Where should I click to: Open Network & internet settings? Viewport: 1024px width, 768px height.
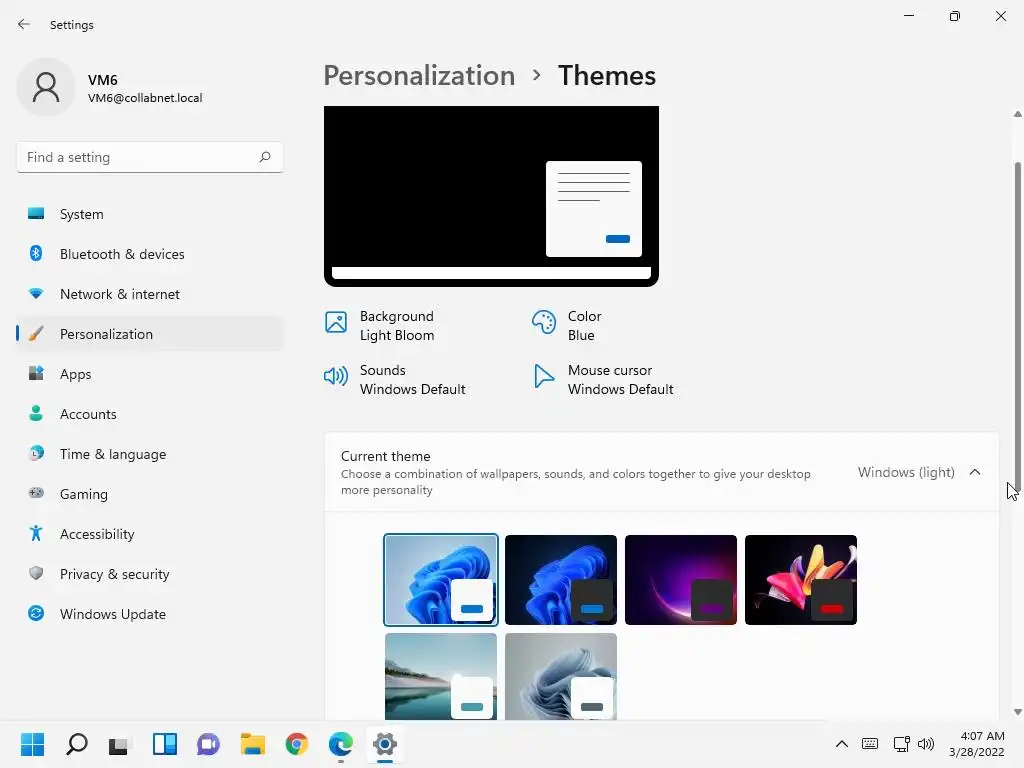pyautogui.click(x=150, y=294)
